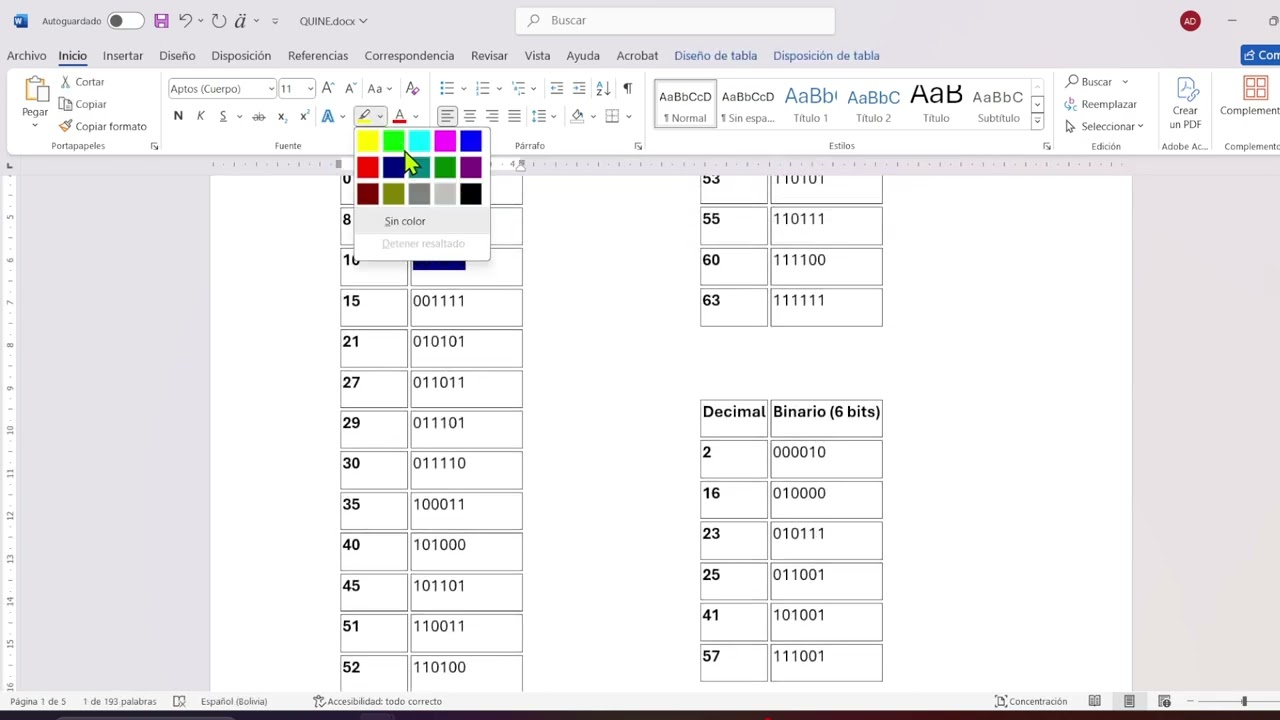The width and height of the screenshot is (1280, 720).
Task: Decrease font size with the small A icon
Action: tap(350, 89)
